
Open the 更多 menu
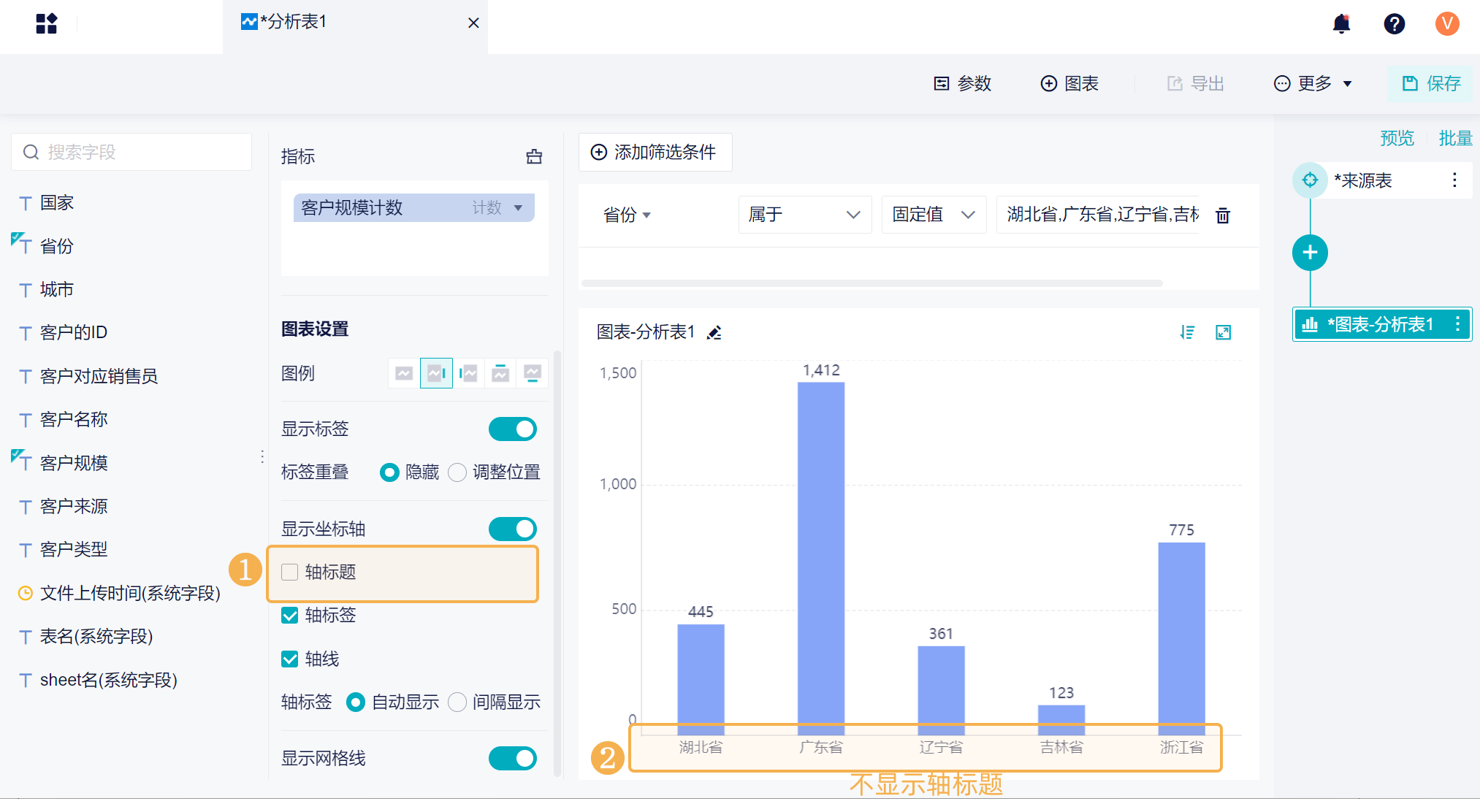coord(1313,84)
